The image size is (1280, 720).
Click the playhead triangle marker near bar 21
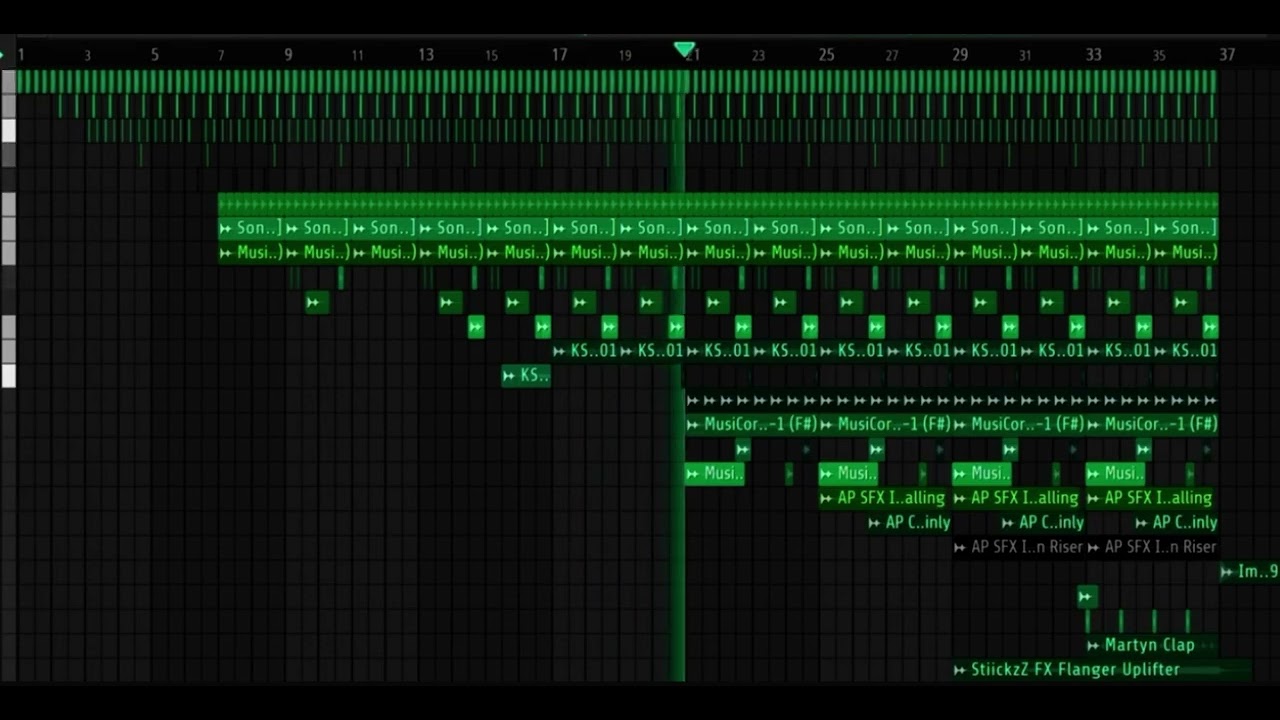[684, 49]
